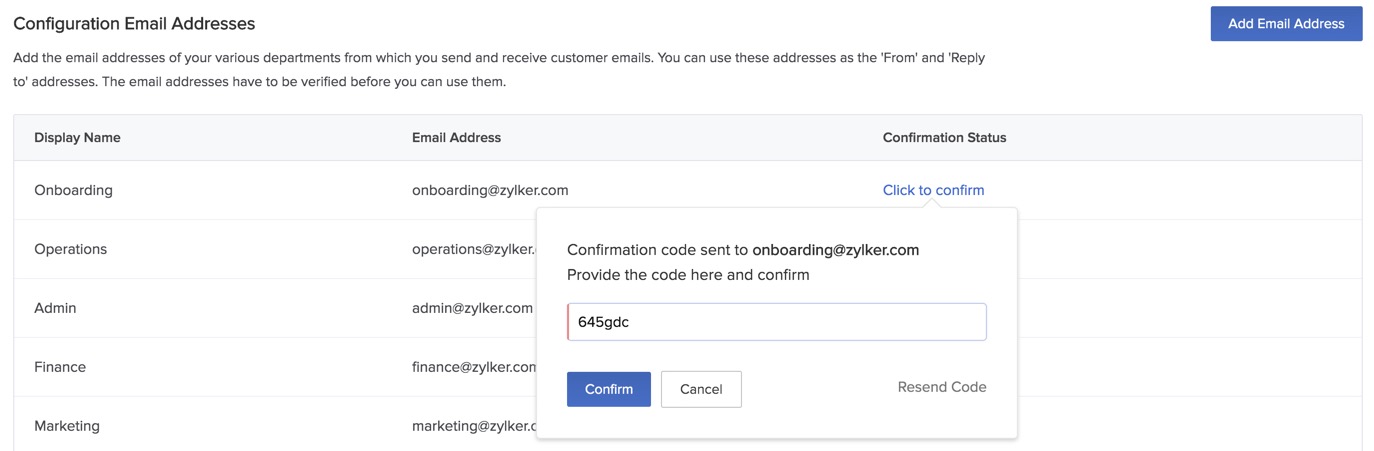Click the bold email in the popup
This screenshot has height=451, width=1374.
835,250
